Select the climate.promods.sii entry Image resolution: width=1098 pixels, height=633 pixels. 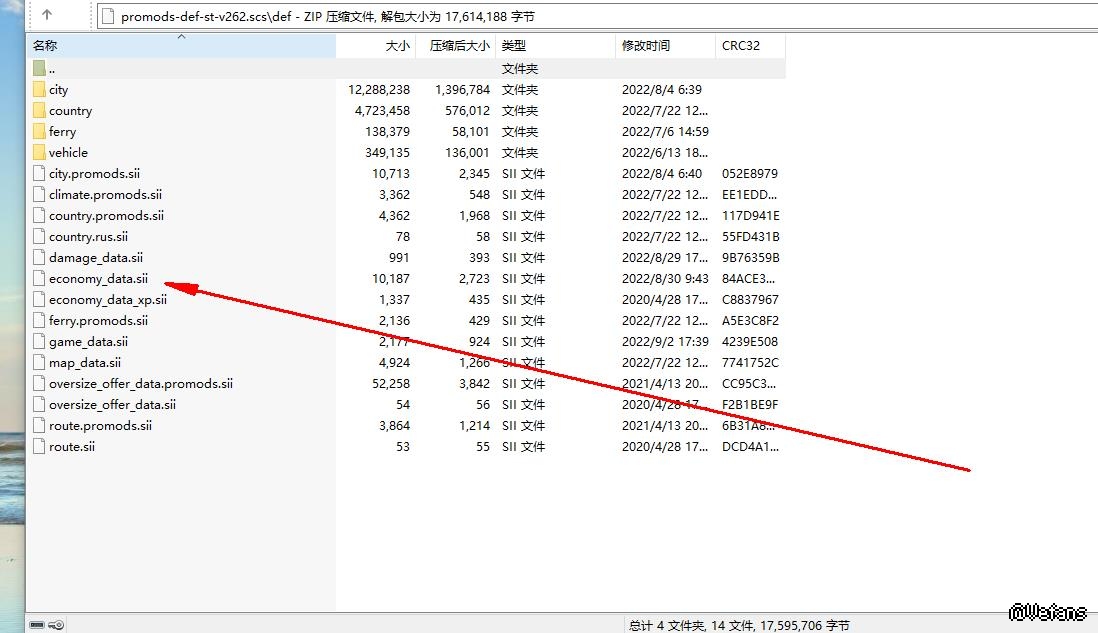tap(105, 195)
